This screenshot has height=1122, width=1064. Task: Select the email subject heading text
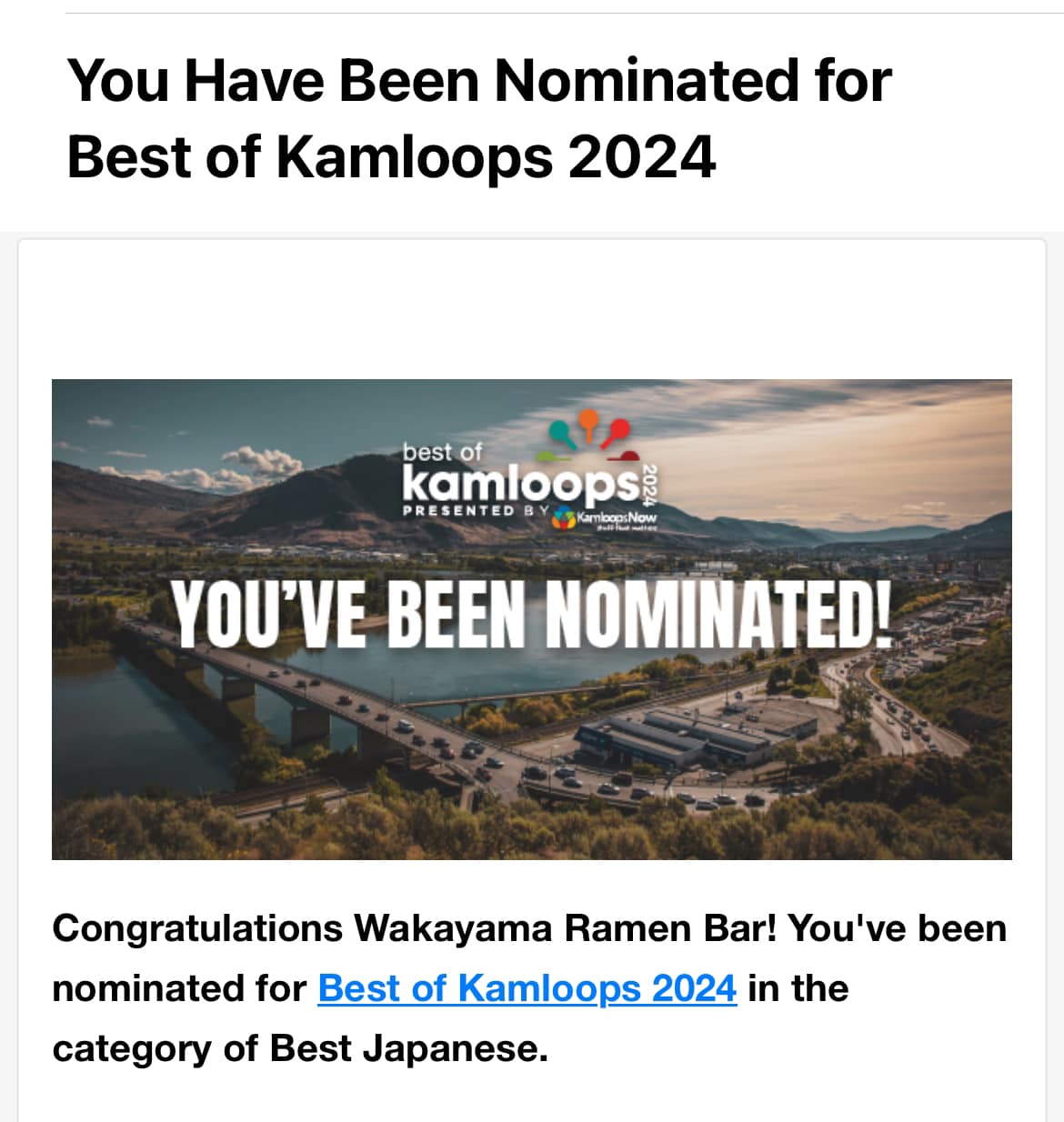[x=479, y=118]
